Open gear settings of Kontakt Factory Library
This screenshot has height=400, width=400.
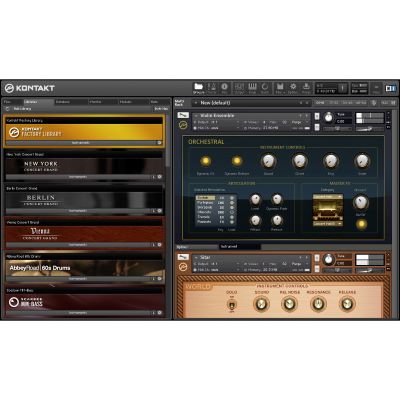pyautogui.click(x=159, y=143)
